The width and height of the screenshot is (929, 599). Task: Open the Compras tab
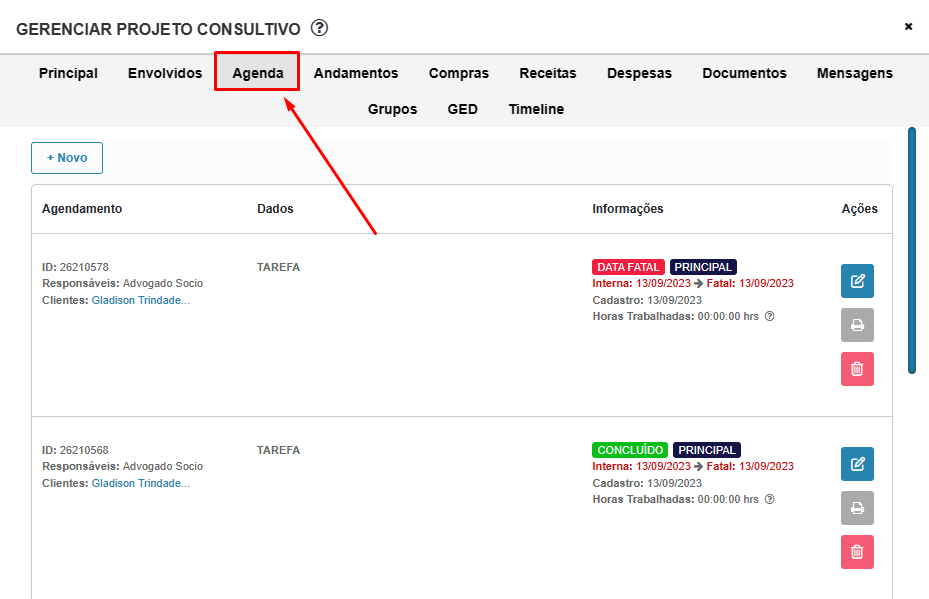click(459, 73)
